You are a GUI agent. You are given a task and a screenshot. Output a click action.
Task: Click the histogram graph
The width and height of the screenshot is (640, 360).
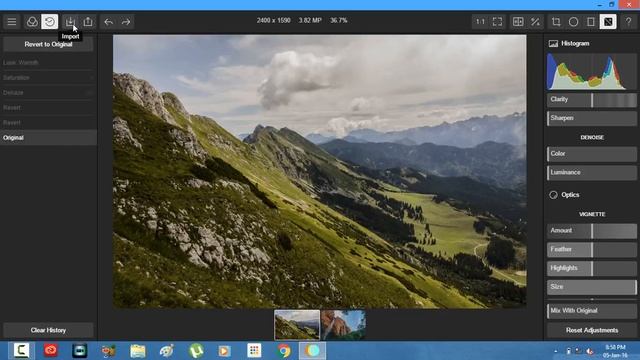(592, 72)
